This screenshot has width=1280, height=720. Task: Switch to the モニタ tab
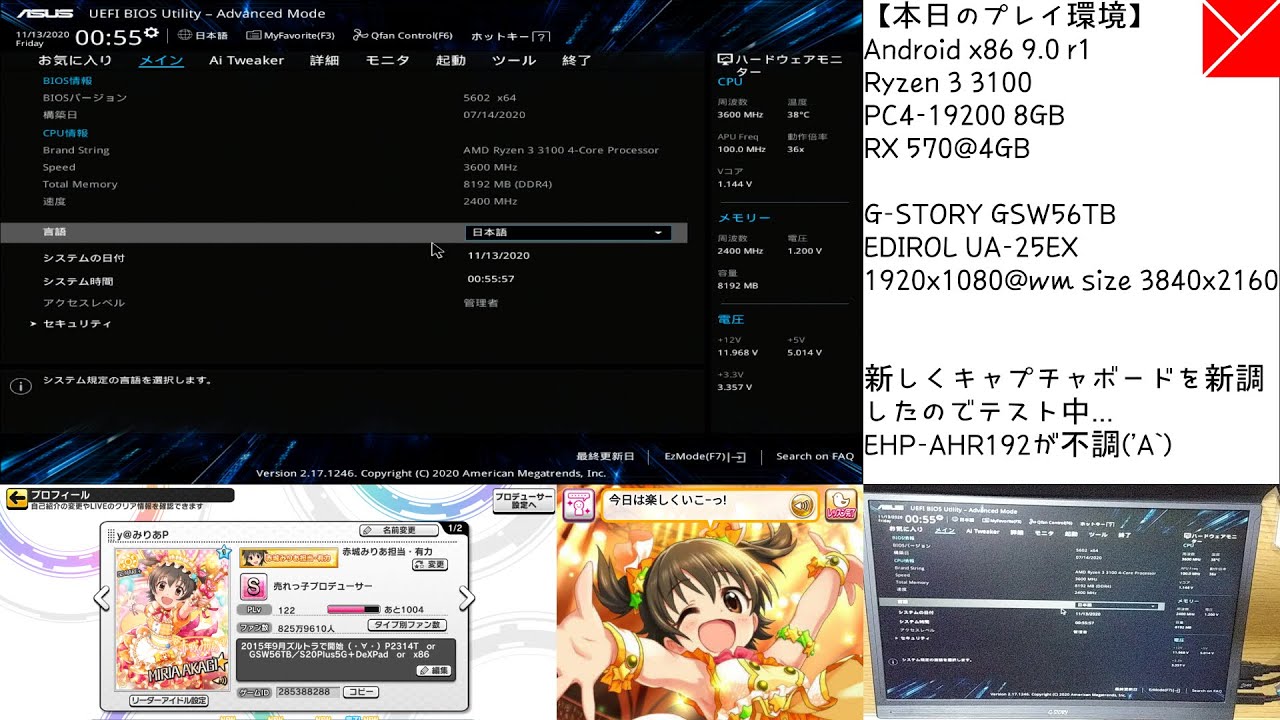pos(387,60)
